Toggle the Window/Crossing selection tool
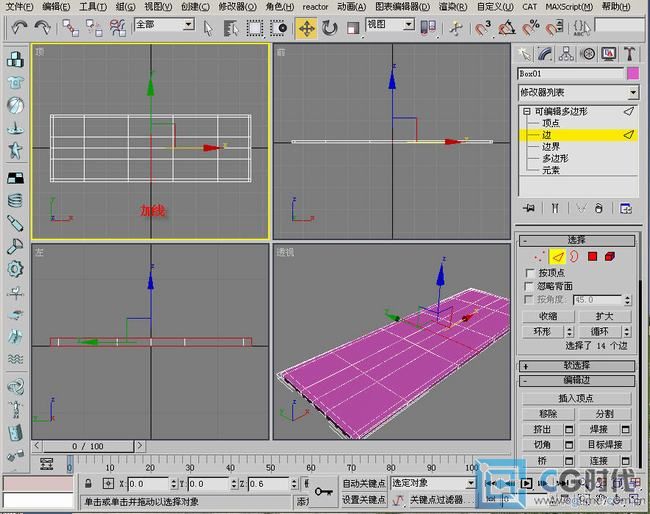This screenshot has height=514, width=650. coord(279,29)
